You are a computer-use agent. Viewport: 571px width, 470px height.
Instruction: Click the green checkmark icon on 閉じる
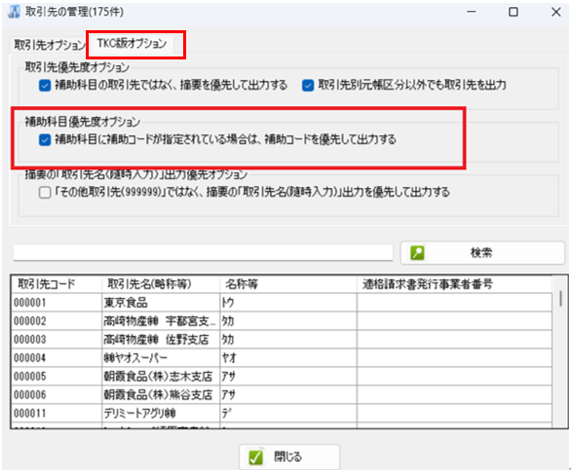click(256, 457)
